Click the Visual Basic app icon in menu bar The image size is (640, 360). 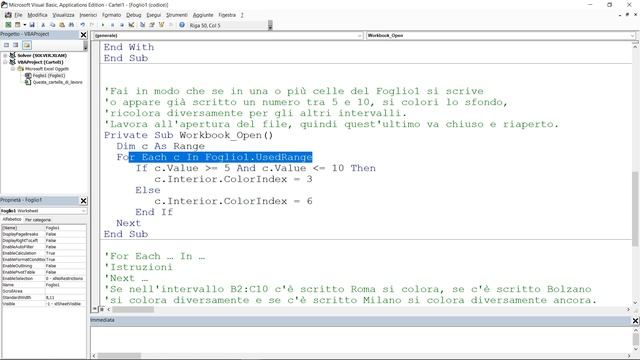8,15
